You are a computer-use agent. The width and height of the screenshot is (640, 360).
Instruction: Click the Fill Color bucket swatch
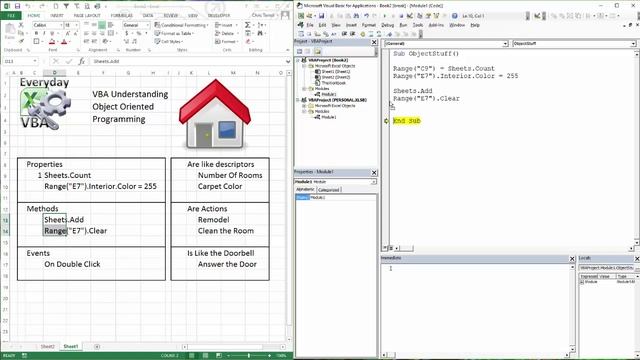coord(52,42)
